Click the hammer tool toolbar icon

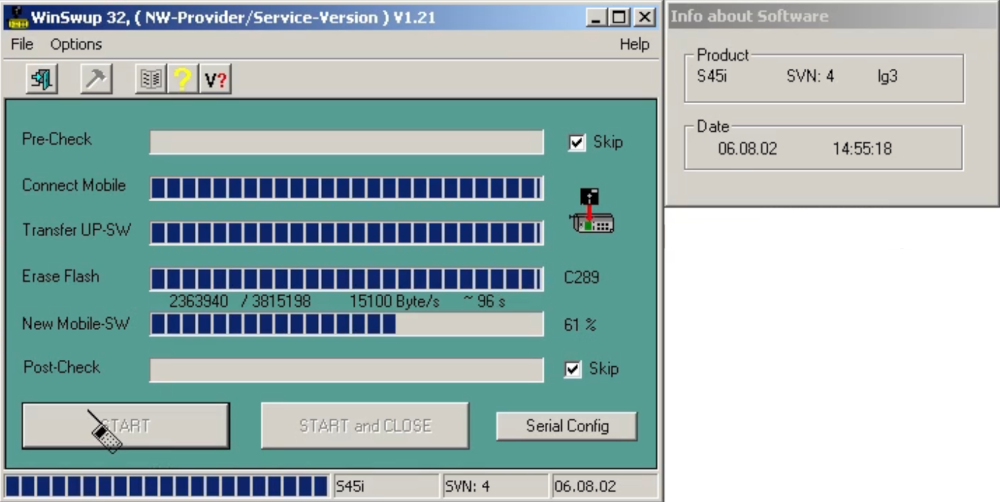tap(96, 80)
